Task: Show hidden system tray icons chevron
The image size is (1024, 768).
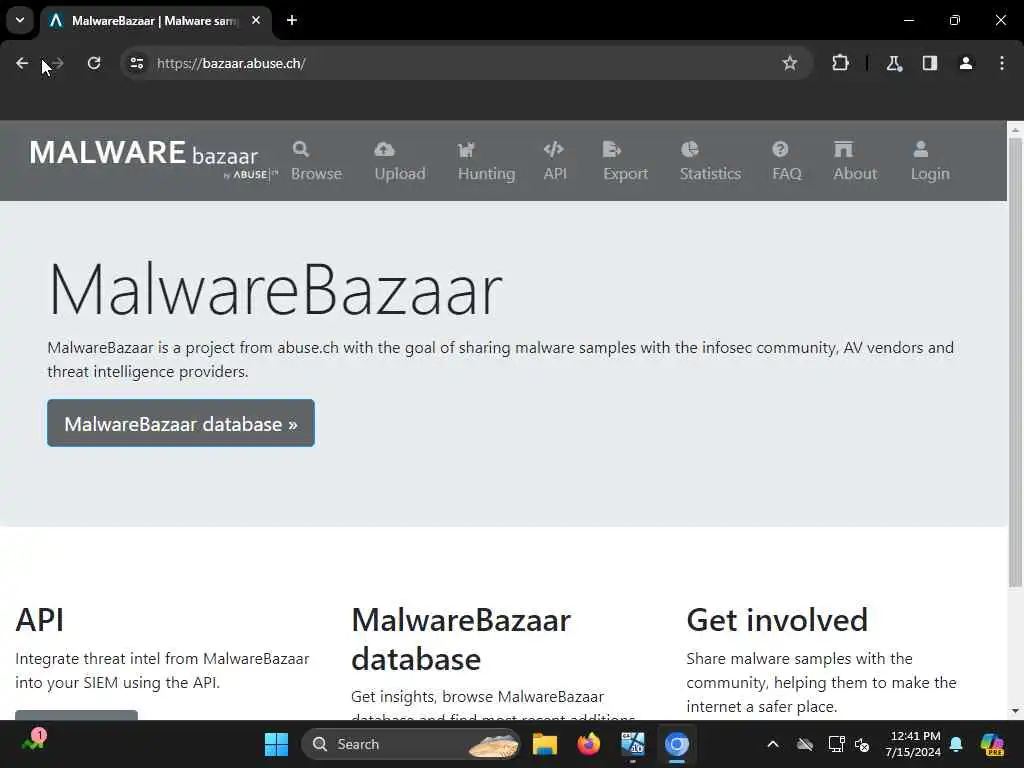Action: [773, 744]
